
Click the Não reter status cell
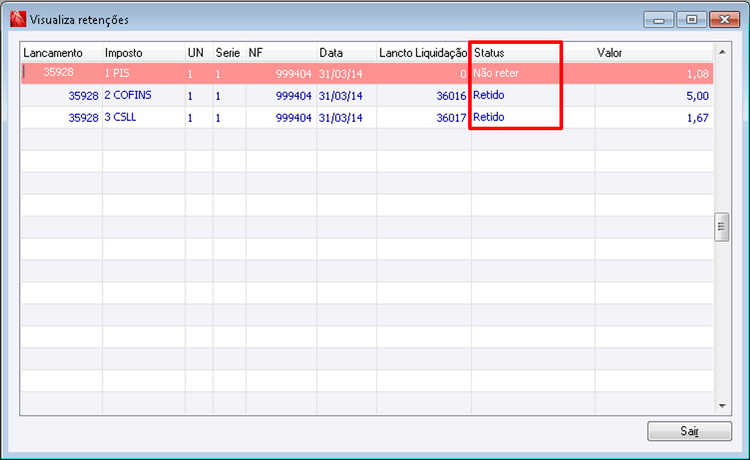point(533,74)
